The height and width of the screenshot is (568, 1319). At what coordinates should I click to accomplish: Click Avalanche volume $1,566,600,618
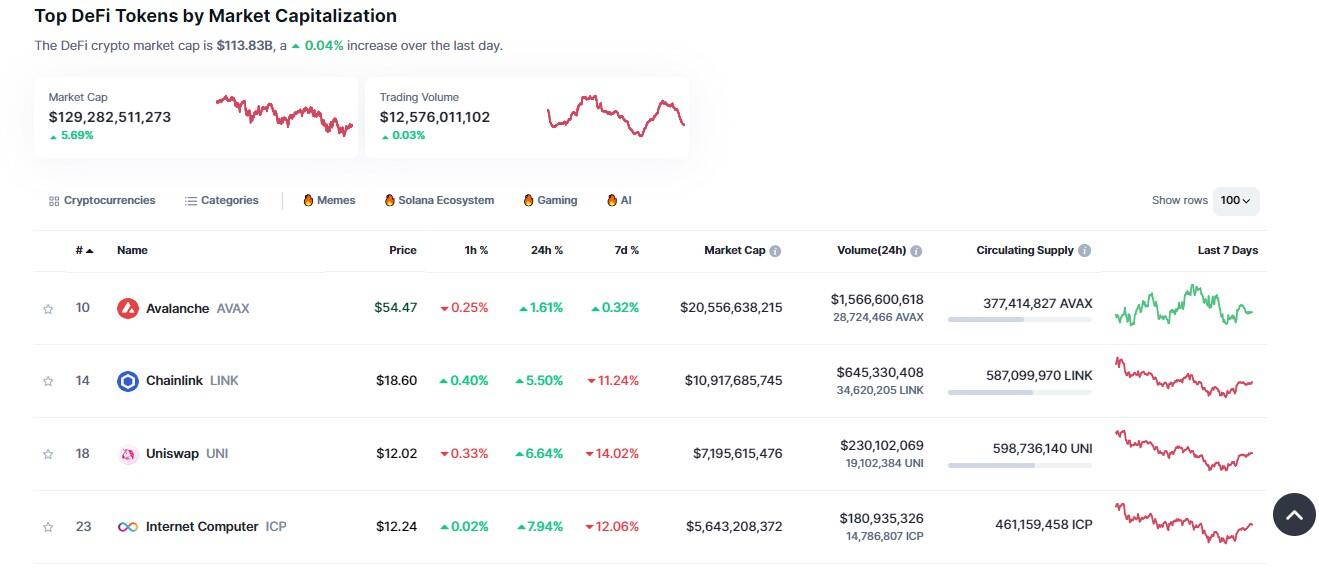877,299
